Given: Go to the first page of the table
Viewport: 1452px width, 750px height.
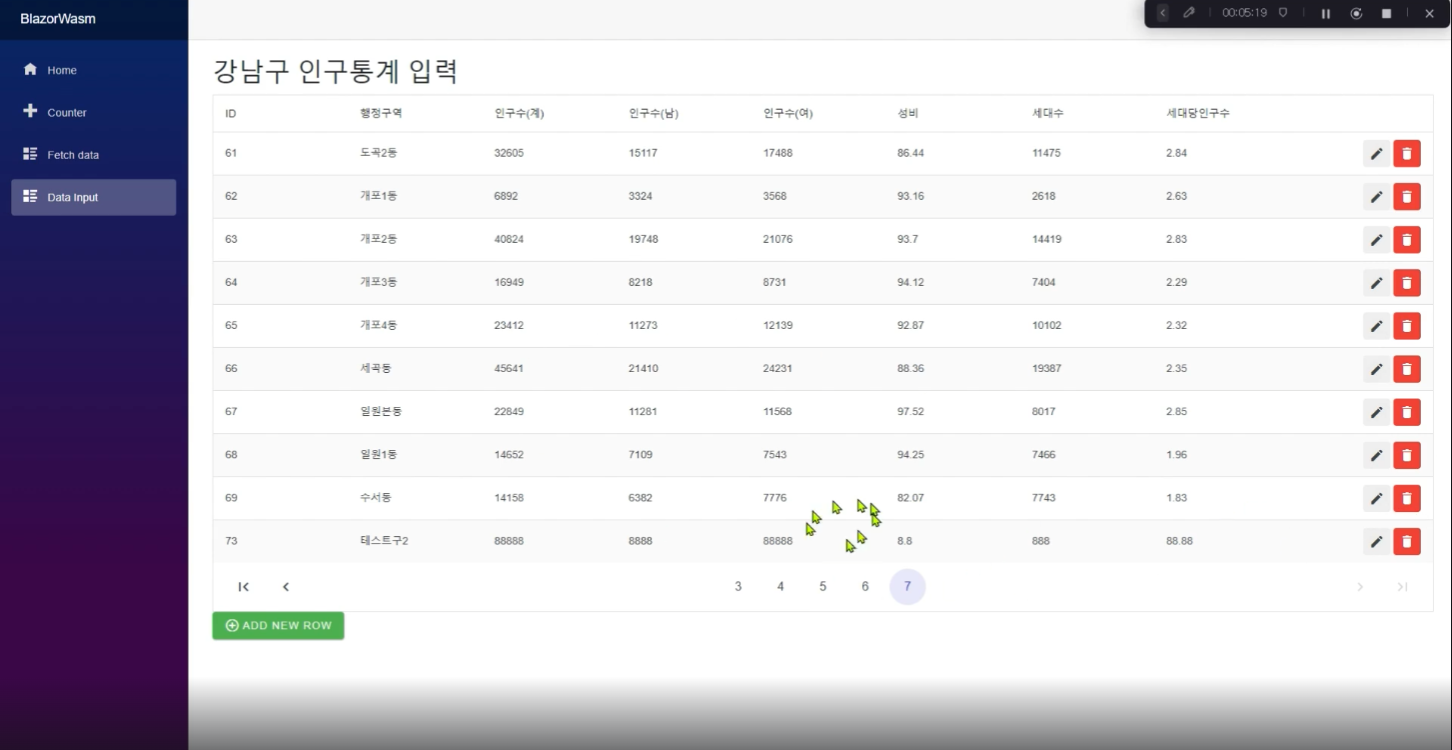Looking at the screenshot, I should [243, 587].
